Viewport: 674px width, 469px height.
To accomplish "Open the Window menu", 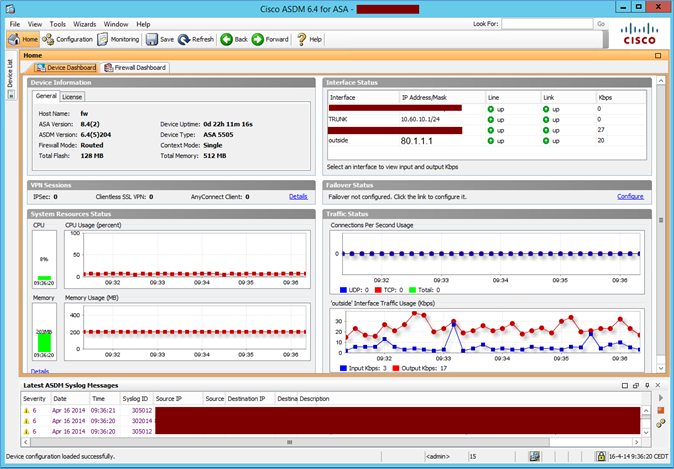I will [116, 24].
